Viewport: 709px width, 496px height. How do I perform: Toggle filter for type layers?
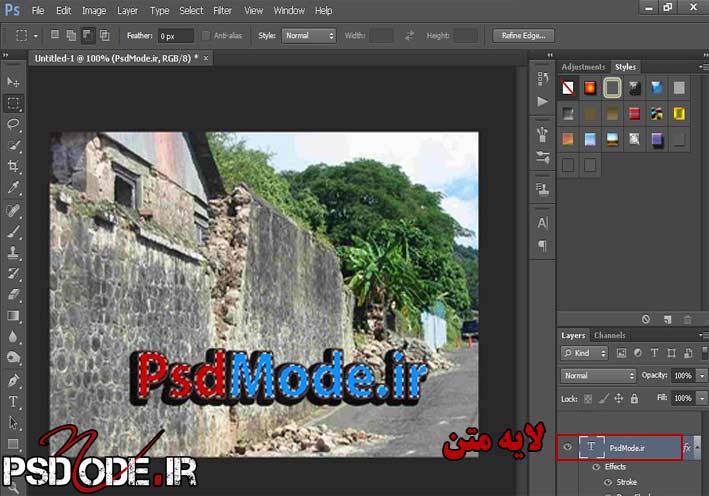click(x=654, y=353)
